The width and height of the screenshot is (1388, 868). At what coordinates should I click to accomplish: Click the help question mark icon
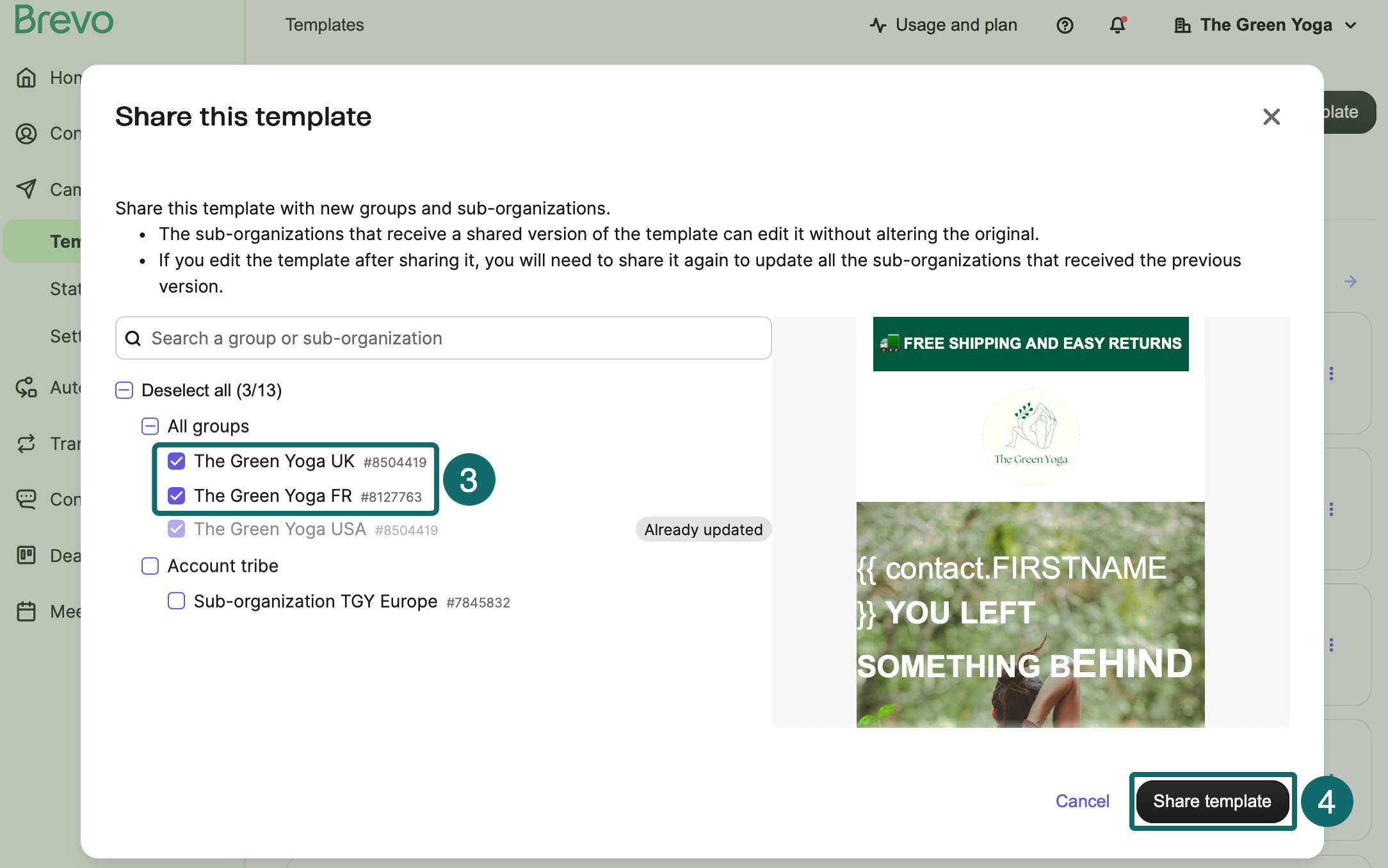click(x=1065, y=25)
